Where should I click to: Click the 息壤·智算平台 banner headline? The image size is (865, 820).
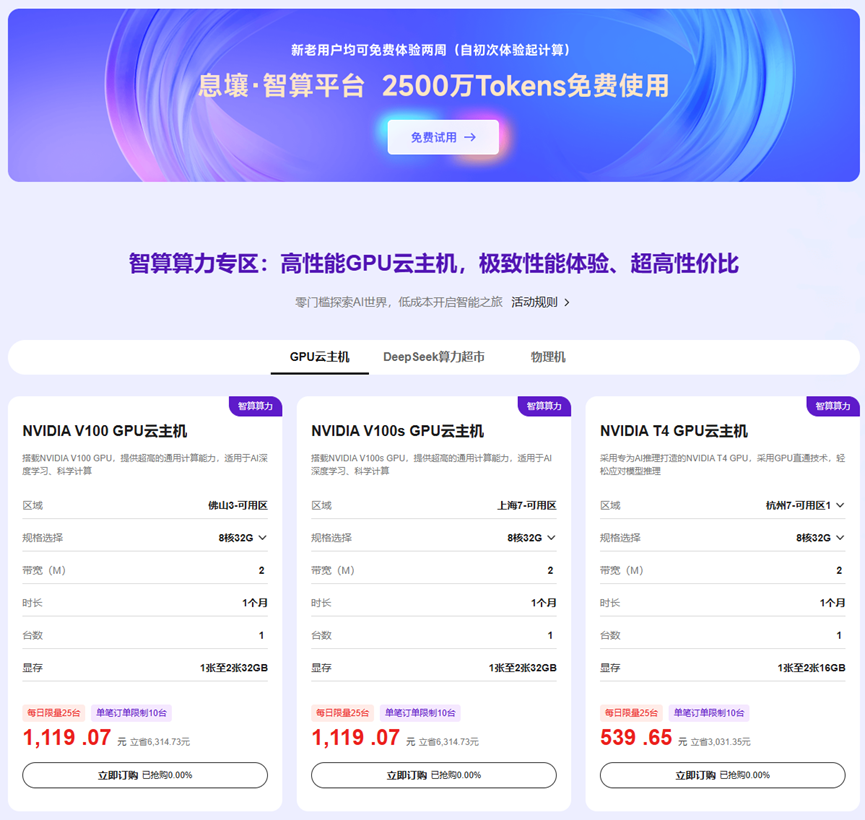click(281, 86)
